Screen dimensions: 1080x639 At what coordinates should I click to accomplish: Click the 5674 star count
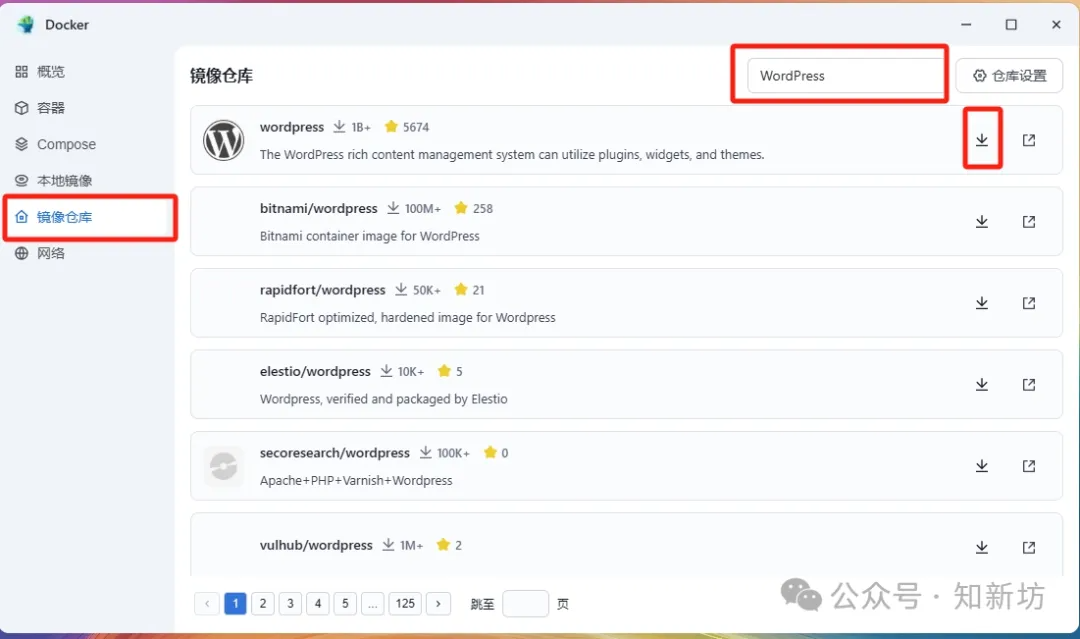[415, 127]
